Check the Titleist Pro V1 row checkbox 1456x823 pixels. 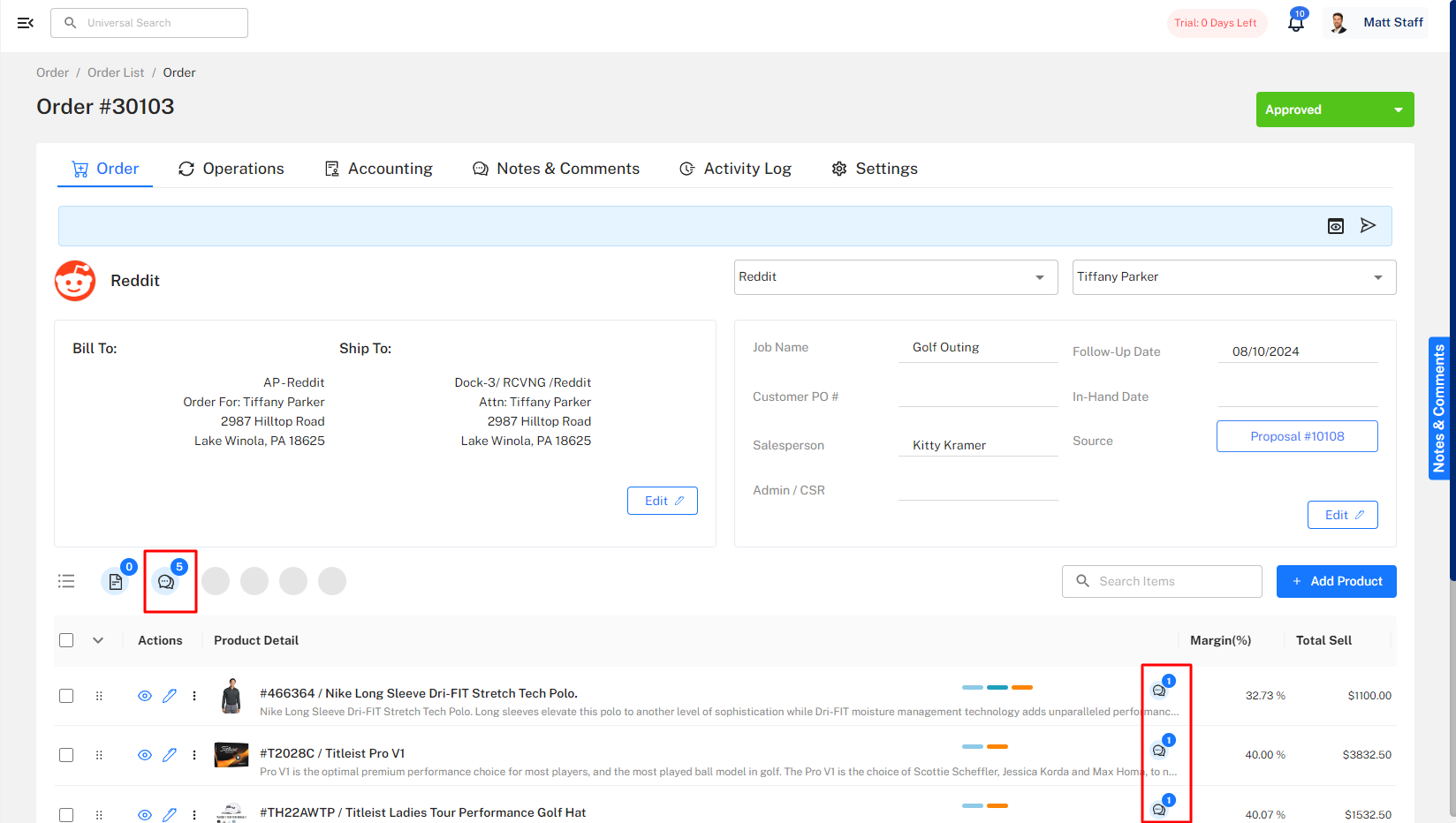click(x=66, y=755)
